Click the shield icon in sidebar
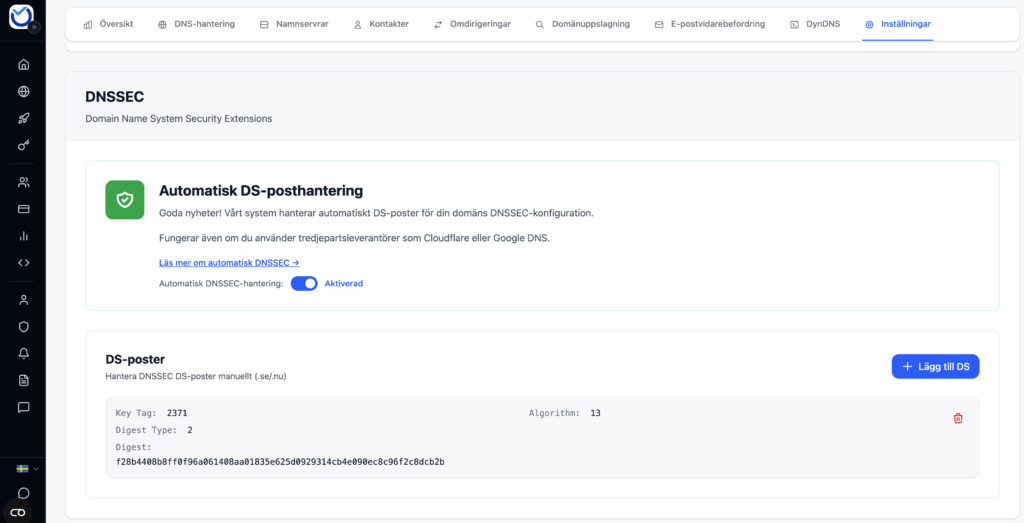 point(23,326)
